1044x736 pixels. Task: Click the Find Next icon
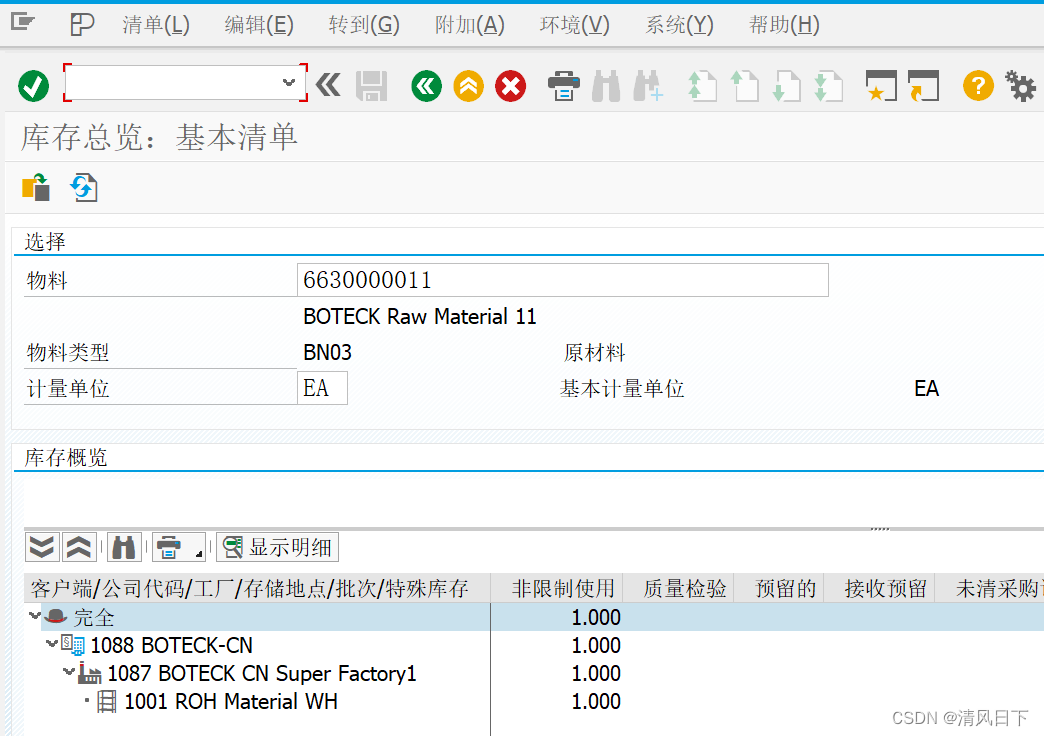click(648, 86)
